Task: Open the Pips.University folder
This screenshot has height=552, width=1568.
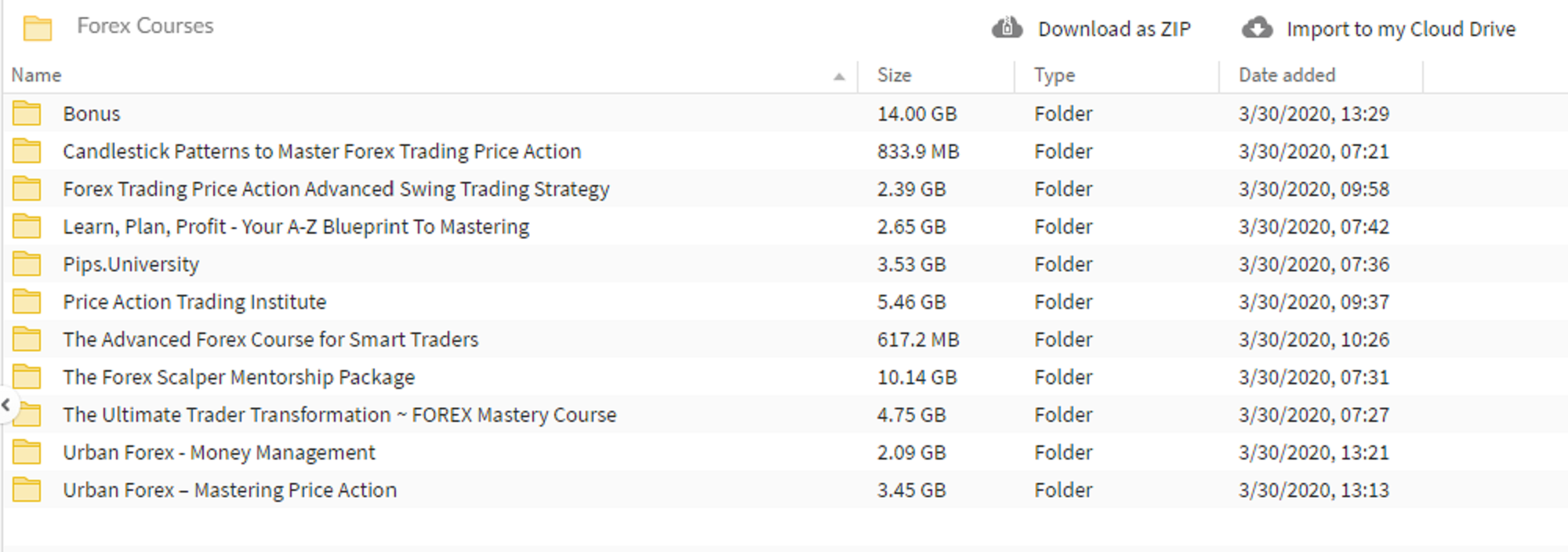Action: coord(131,263)
